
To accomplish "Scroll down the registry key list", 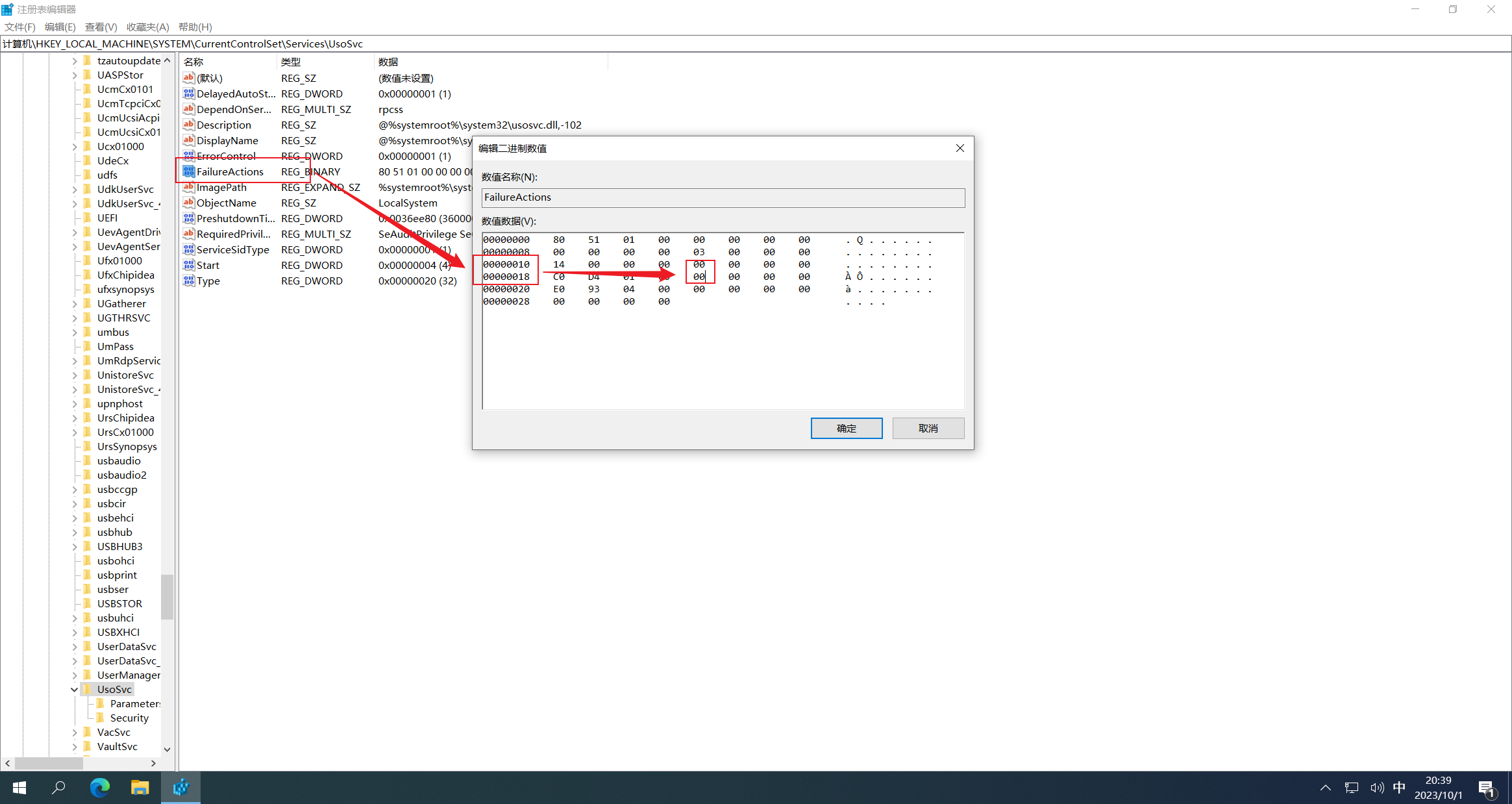I will click(x=167, y=749).
